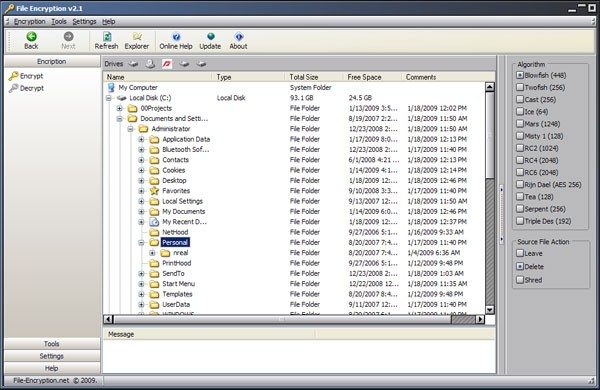Screen dimensions: 600x390
Task: Open the Help menu in the menu bar
Action: click(109, 21)
